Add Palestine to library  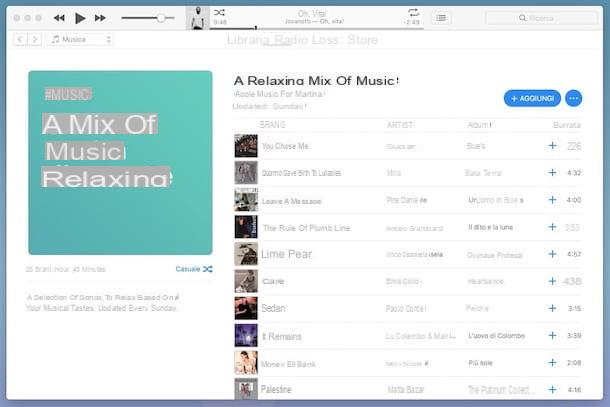point(552,389)
